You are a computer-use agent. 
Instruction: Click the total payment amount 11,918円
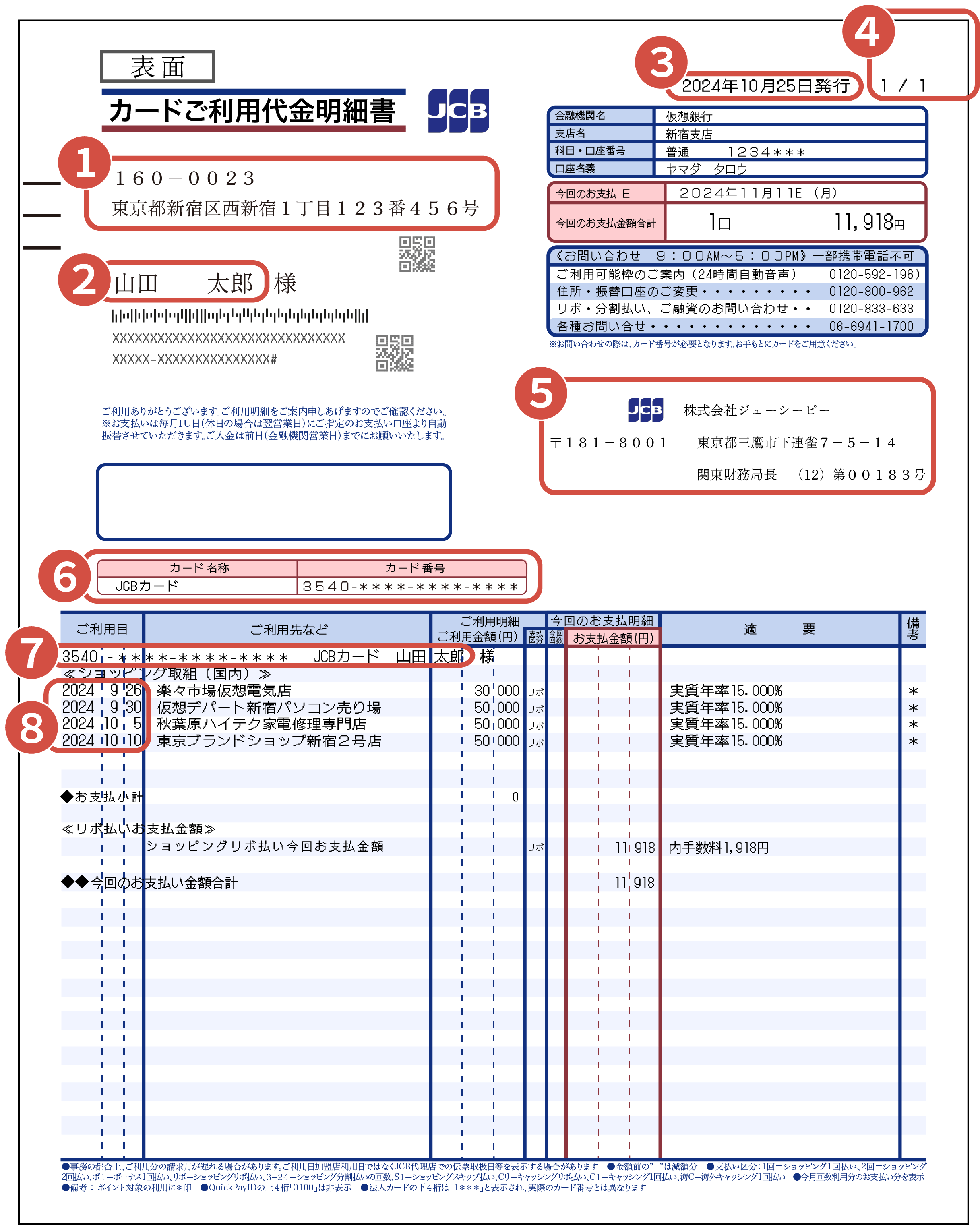tap(869, 222)
